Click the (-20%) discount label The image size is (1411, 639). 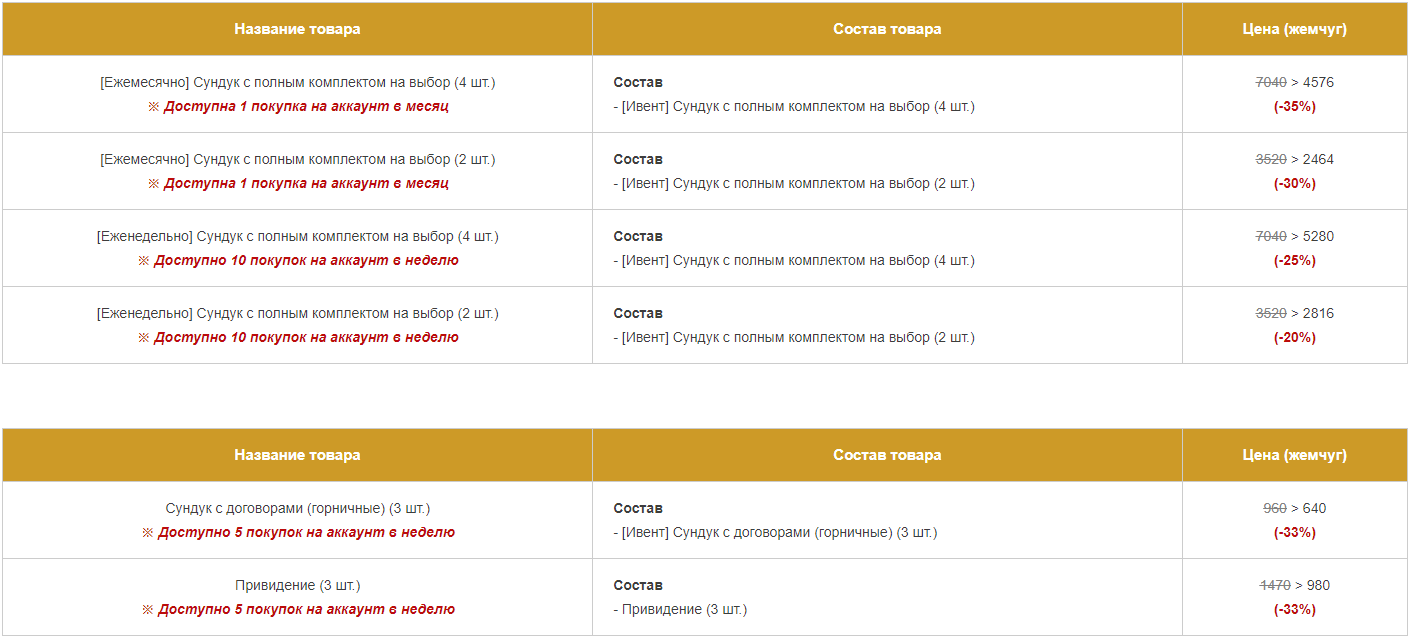click(x=1294, y=337)
